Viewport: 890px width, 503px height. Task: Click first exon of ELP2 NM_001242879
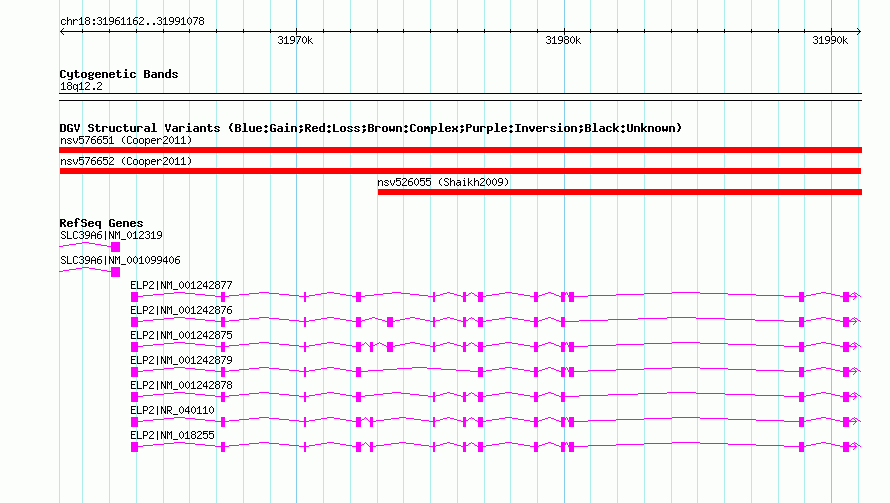tap(135, 372)
